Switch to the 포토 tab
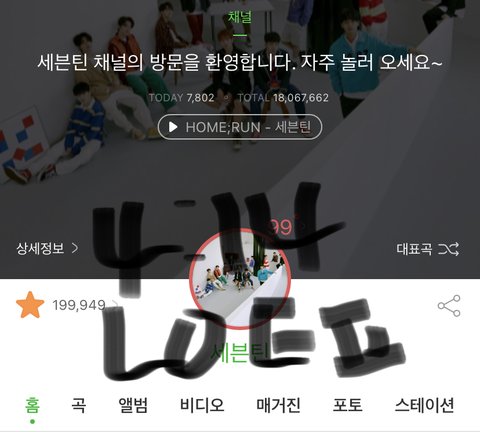The width and height of the screenshot is (480, 432). point(347,405)
